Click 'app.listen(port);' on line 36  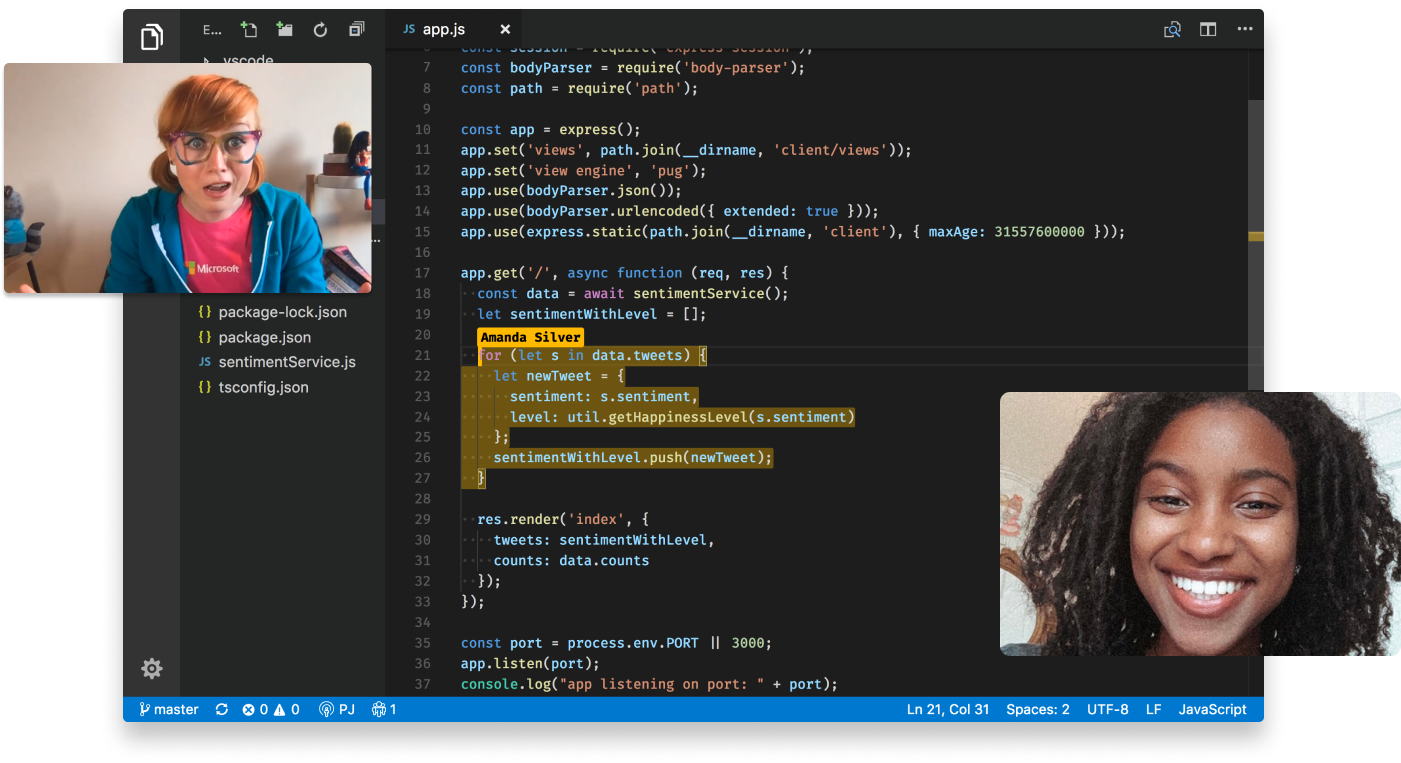(530, 663)
